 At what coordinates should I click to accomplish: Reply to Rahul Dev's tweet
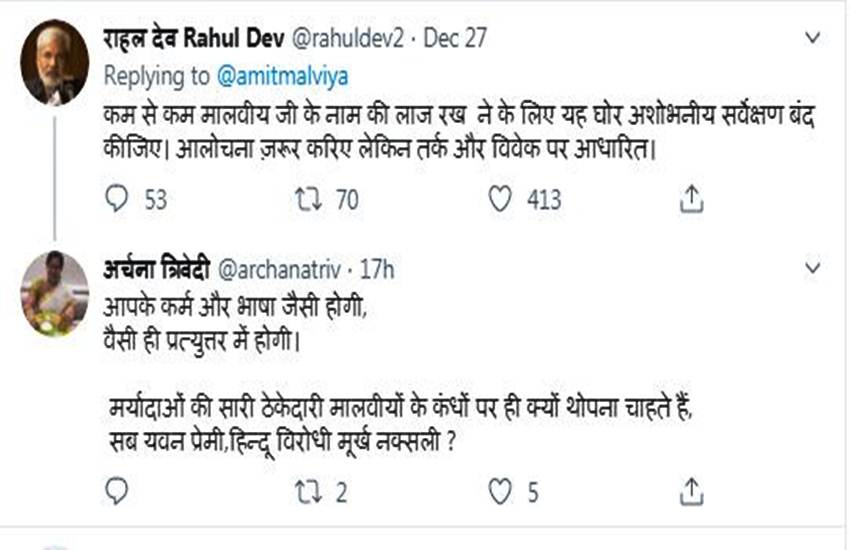point(118,200)
